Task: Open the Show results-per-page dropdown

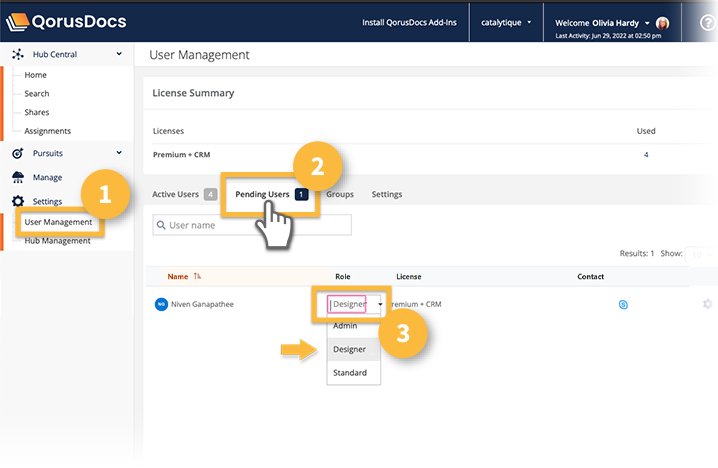Action: (x=701, y=255)
